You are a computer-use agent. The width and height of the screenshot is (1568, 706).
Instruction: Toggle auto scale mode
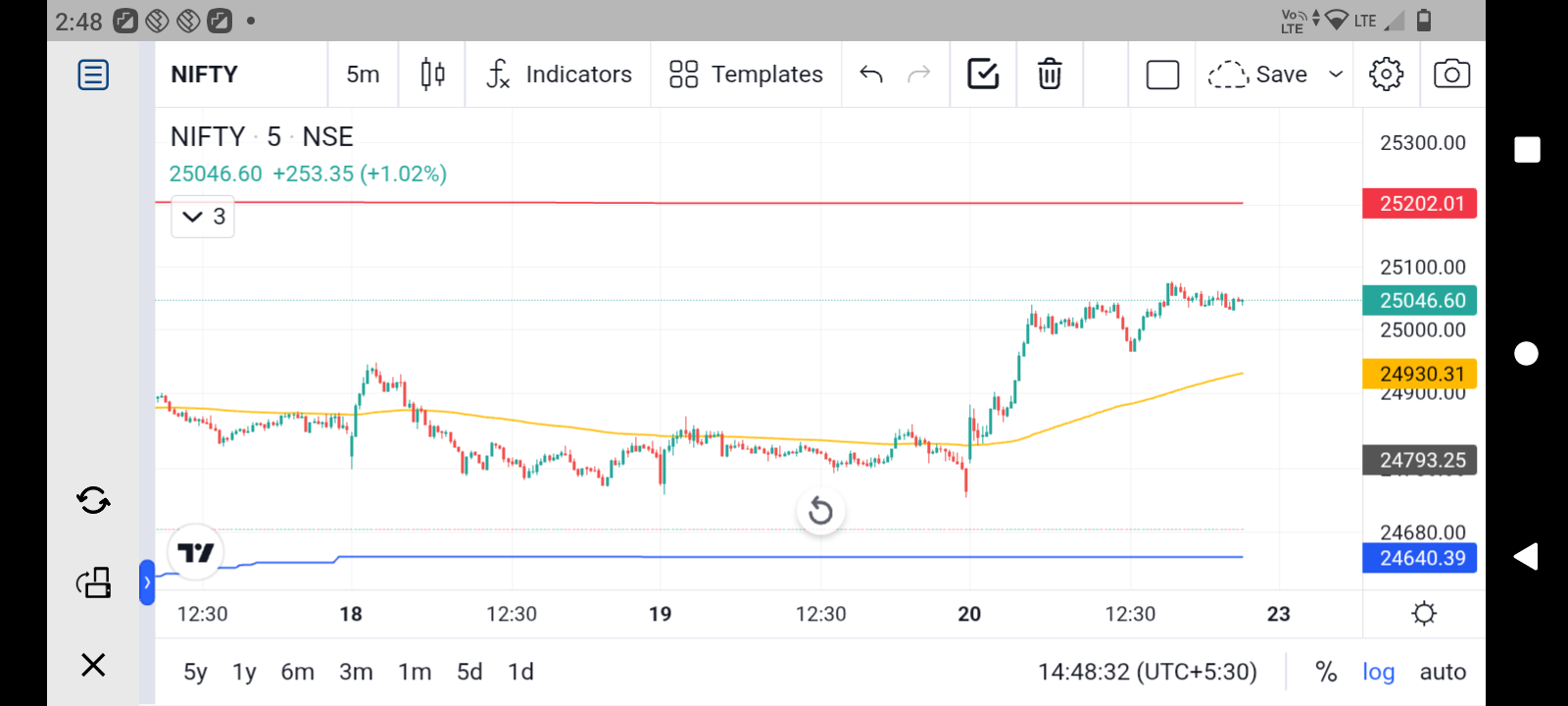(x=1443, y=672)
